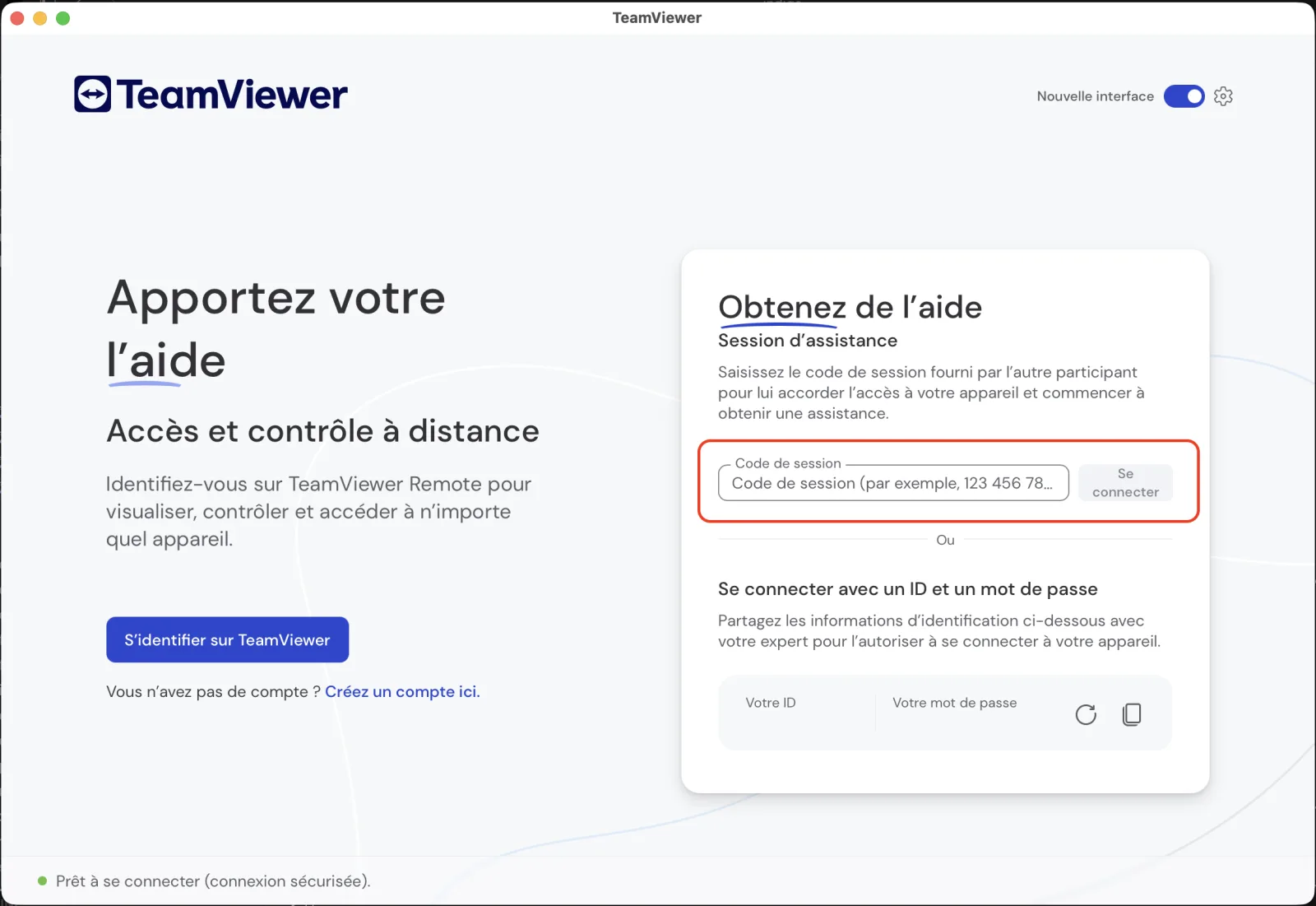Click the Accès et contrôle à distance heading
Image resolution: width=1316 pixels, height=906 pixels.
point(322,431)
